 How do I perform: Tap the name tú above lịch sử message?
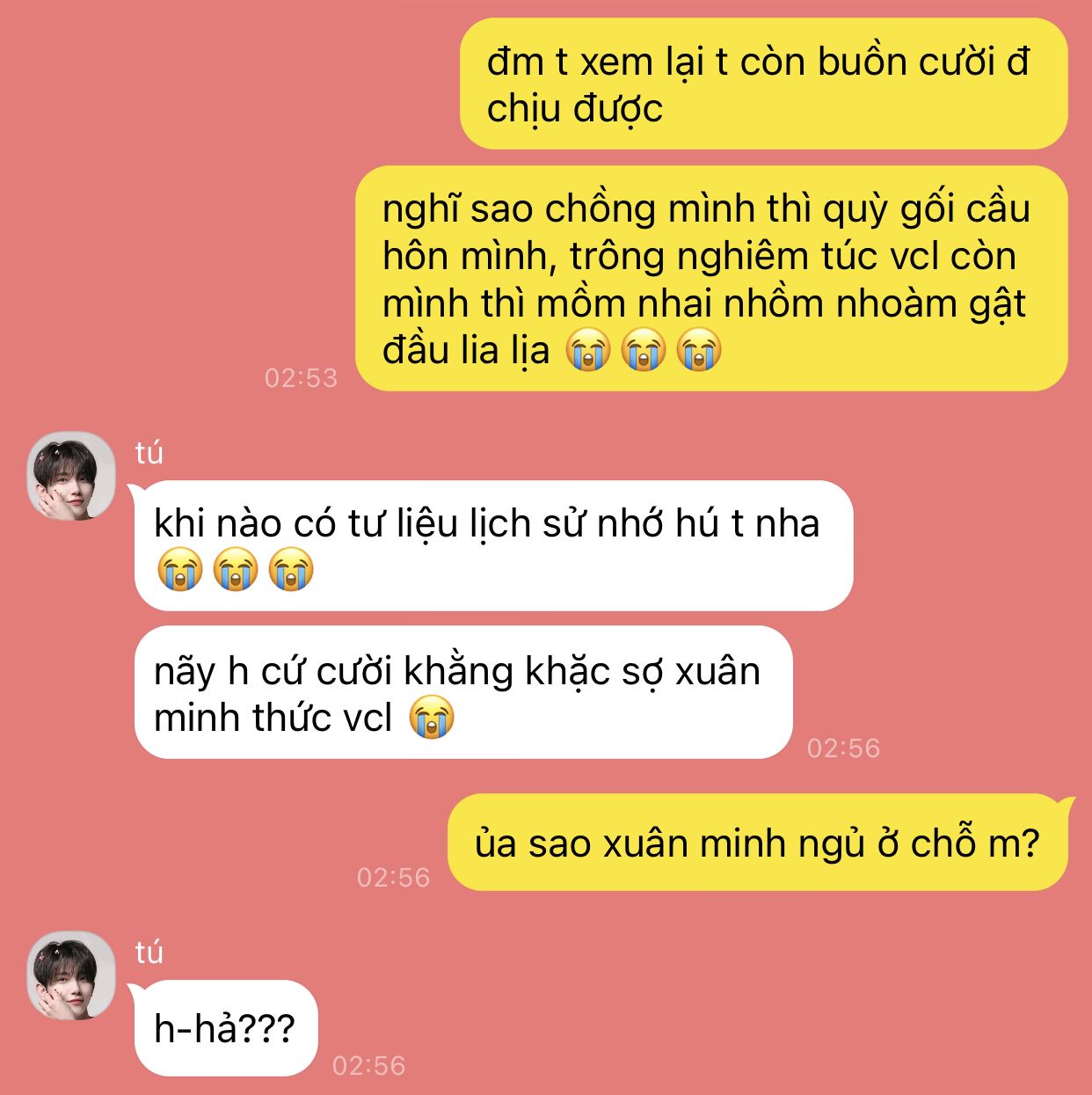[x=149, y=453]
